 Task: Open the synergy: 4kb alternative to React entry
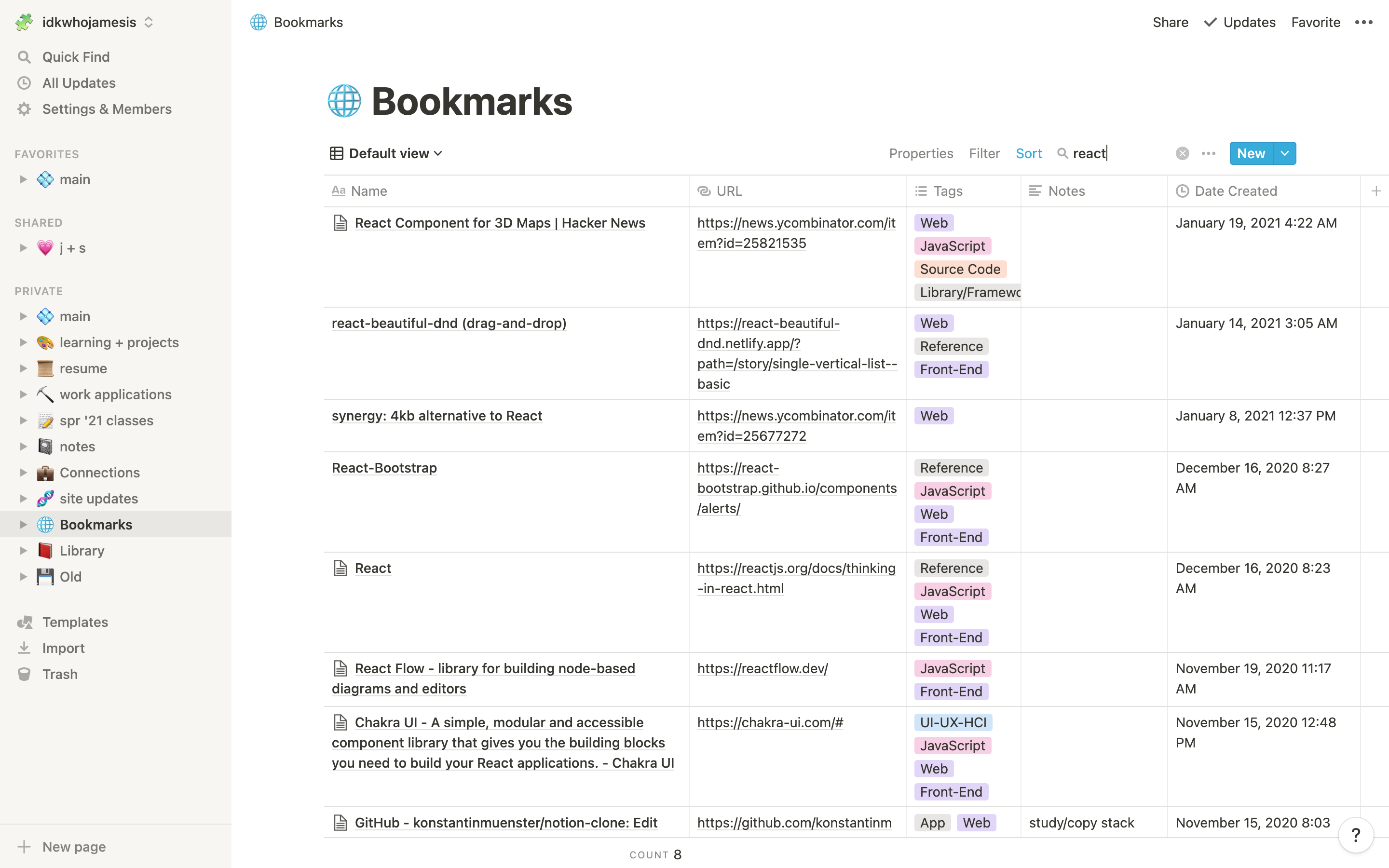pos(437,416)
